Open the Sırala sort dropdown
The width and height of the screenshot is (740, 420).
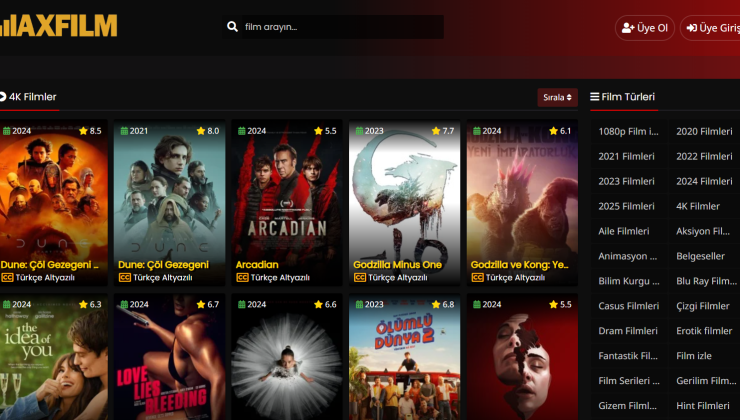(x=557, y=97)
